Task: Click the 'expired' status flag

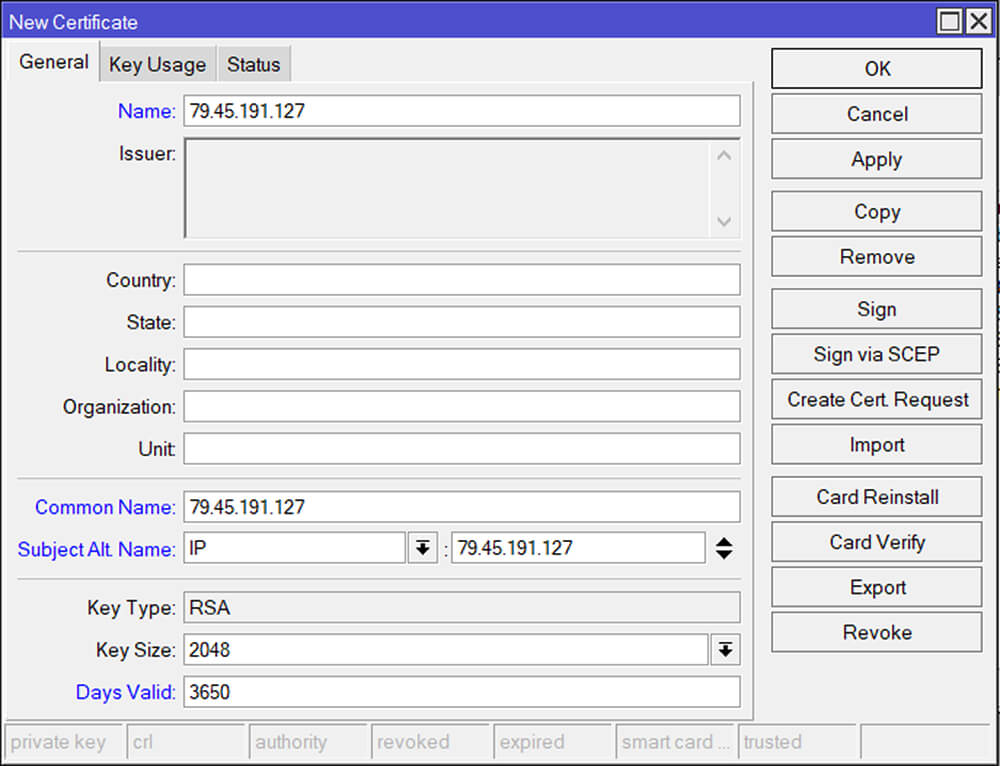Action: (552, 742)
